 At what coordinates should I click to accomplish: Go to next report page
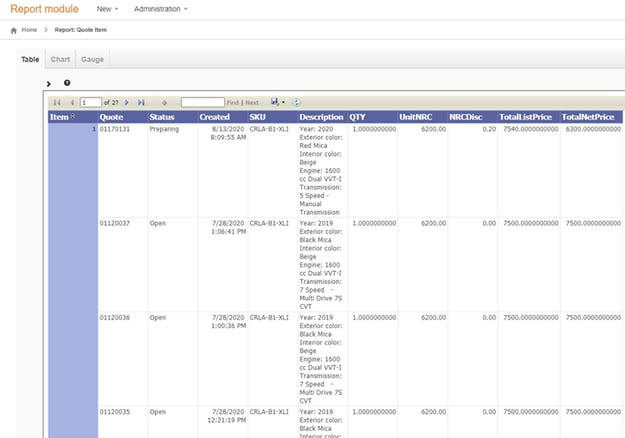[x=126, y=102]
